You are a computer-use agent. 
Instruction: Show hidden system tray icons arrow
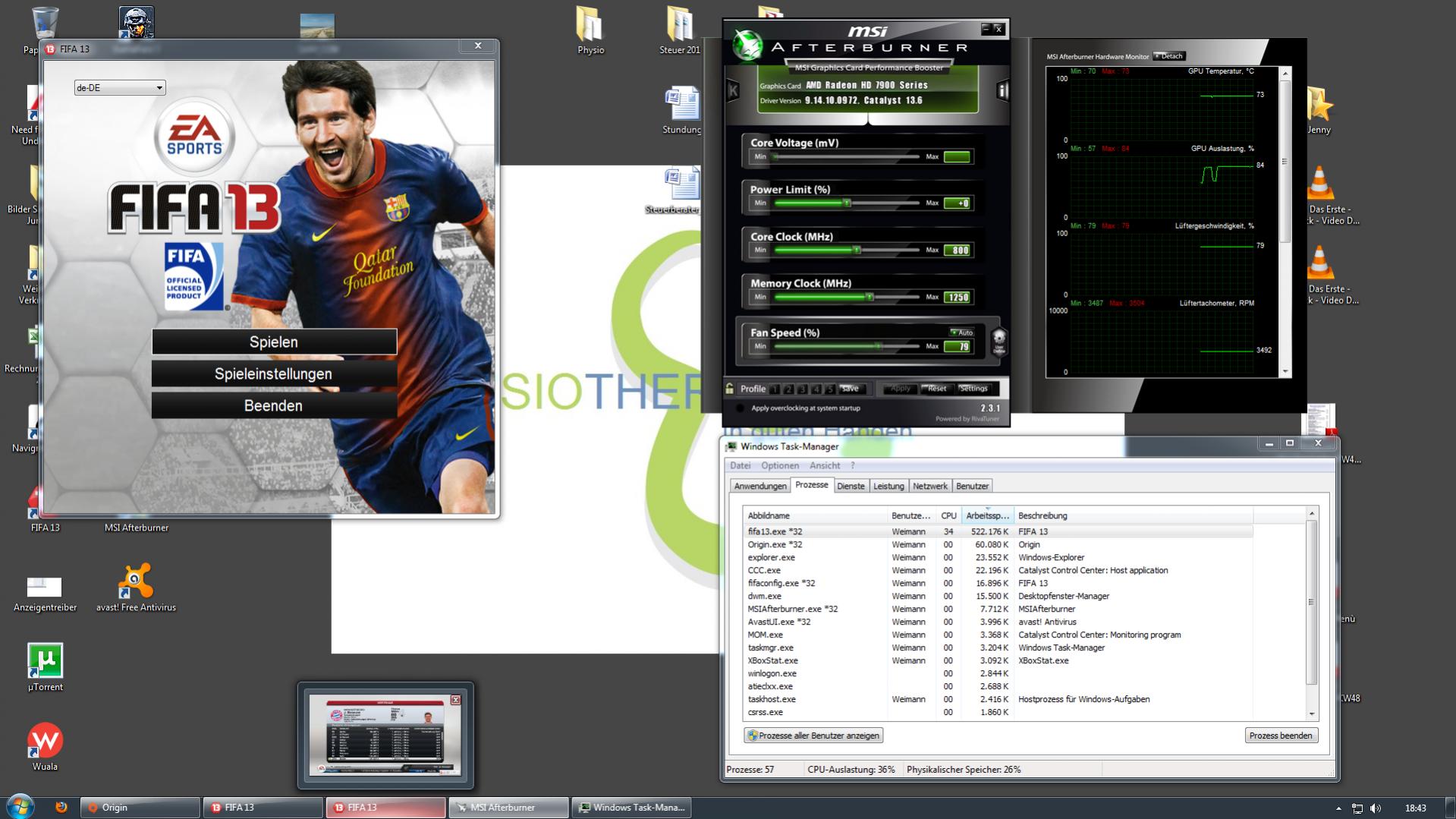pos(1338,808)
